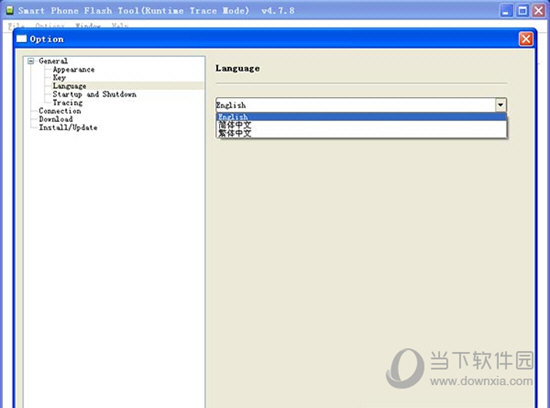Screen dimensions: 550x408
Task: Open Startup and Shutdown settings
Action: (x=94, y=94)
